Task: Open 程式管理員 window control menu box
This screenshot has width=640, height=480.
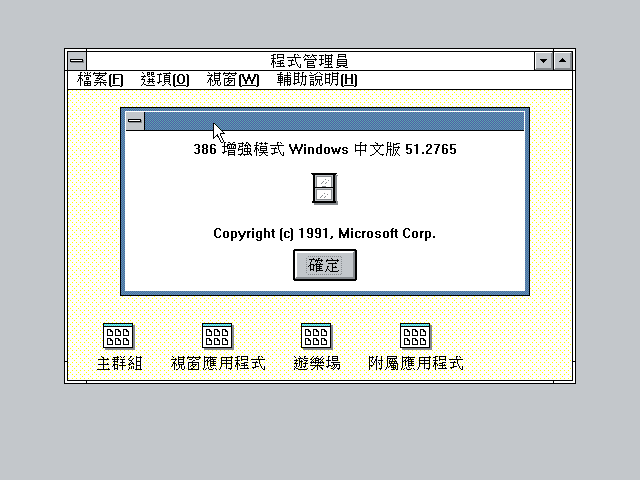Action: click(77, 61)
